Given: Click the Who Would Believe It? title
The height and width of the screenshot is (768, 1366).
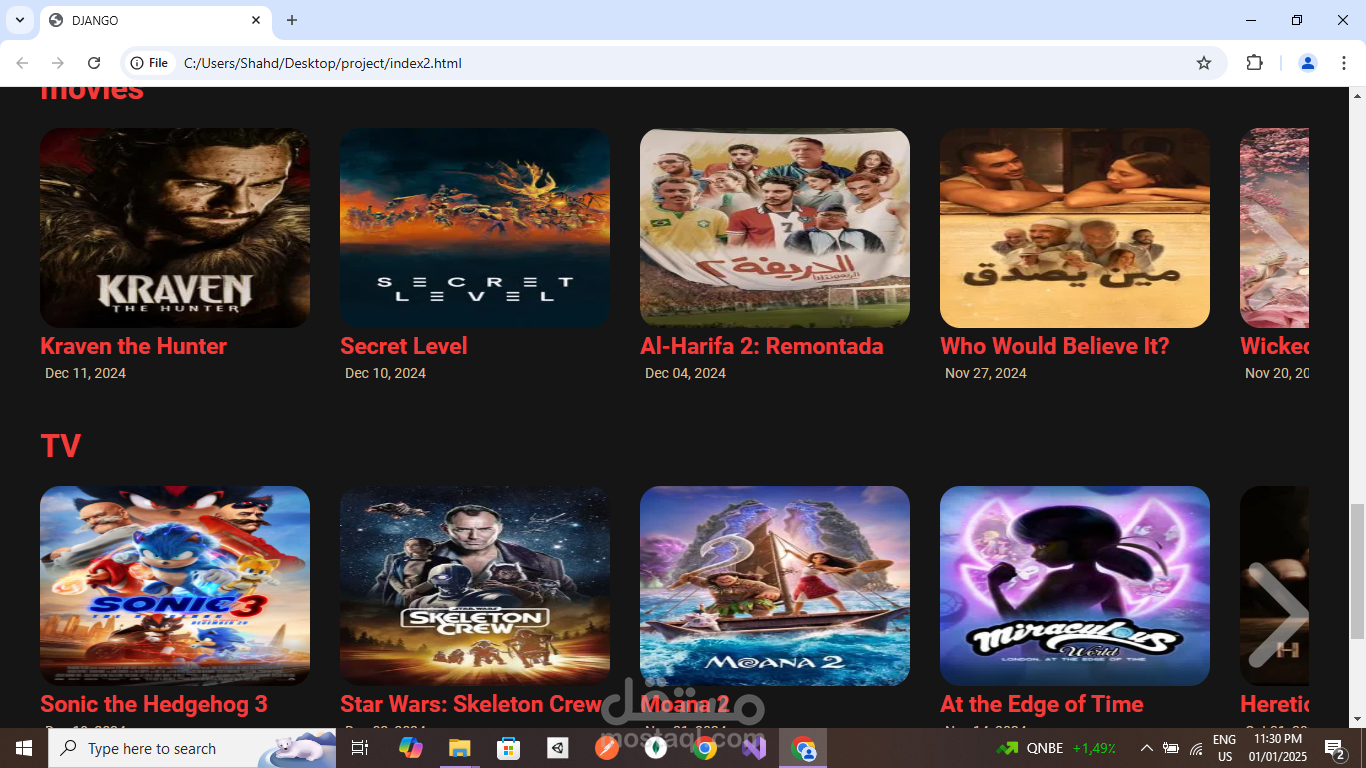Looking at the screenshot, I should 1055,346.
